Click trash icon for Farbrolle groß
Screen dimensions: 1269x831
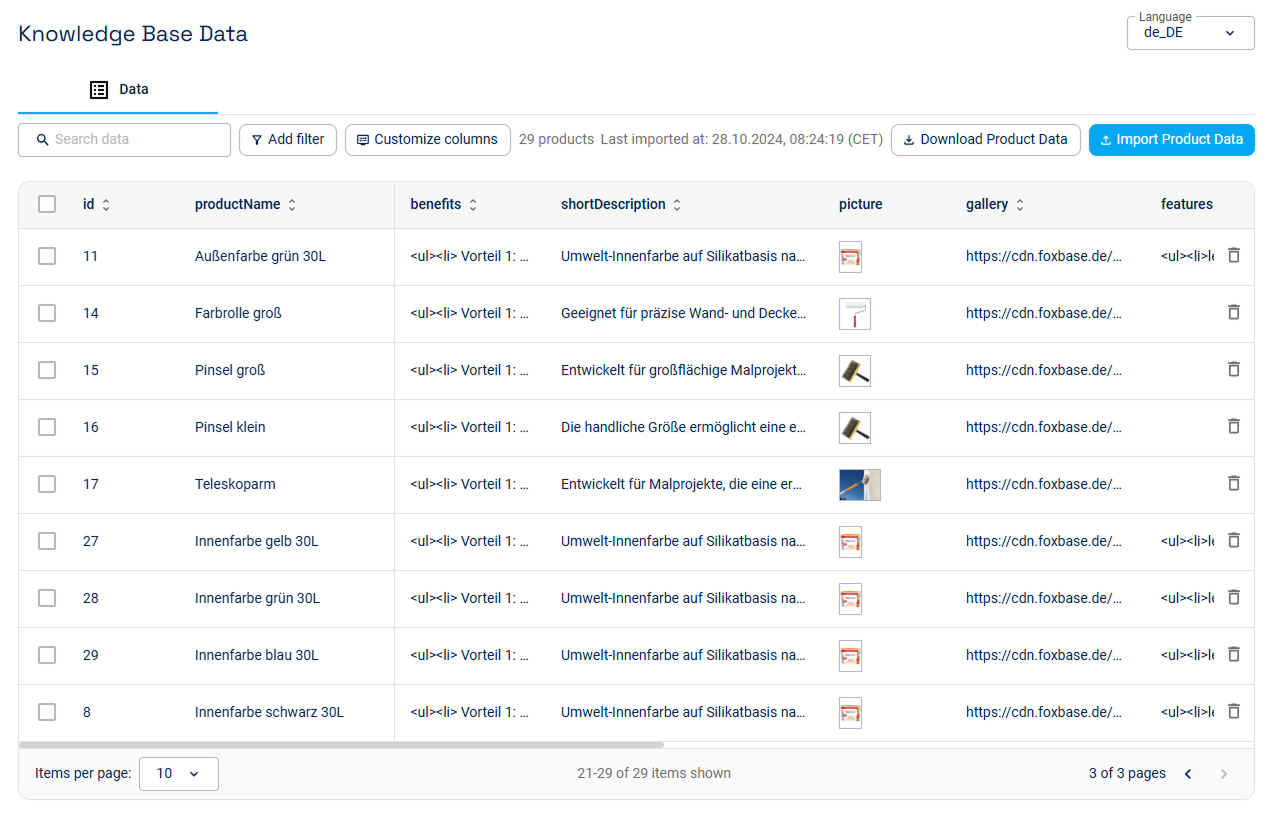pos(1234,313)
